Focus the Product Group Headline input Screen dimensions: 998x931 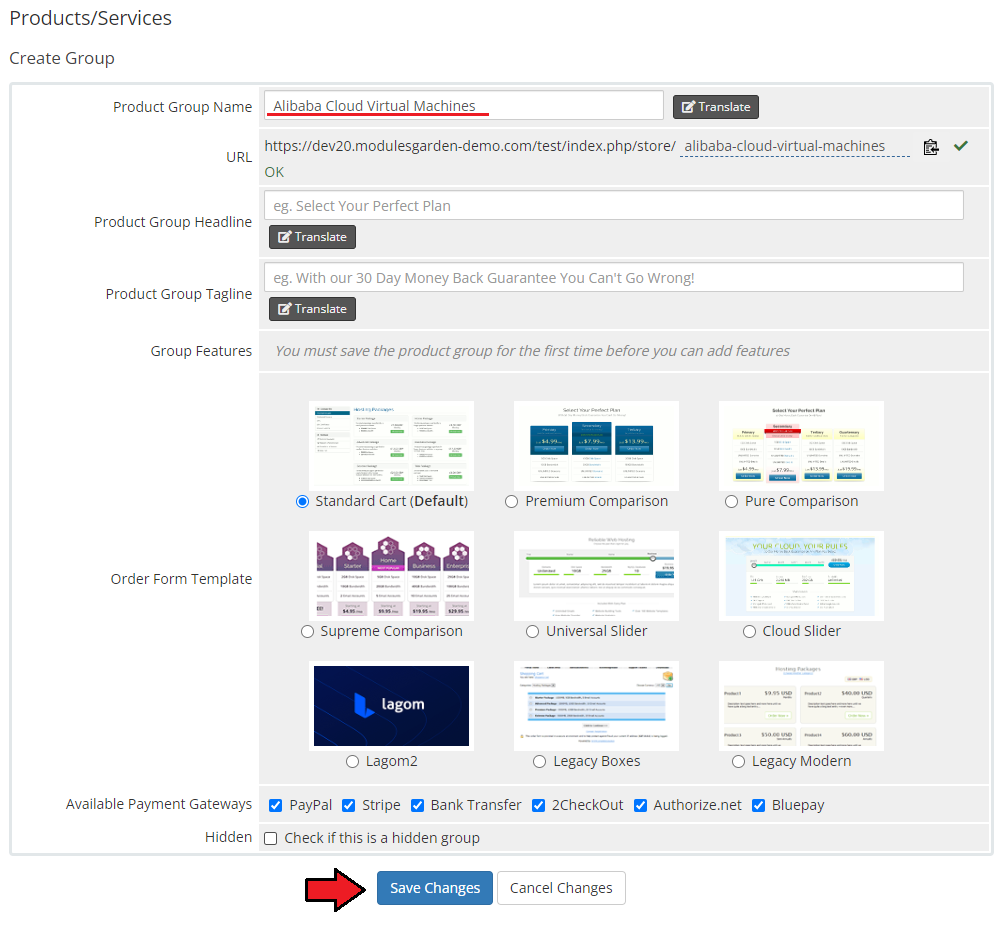click(x=614, y=206)
